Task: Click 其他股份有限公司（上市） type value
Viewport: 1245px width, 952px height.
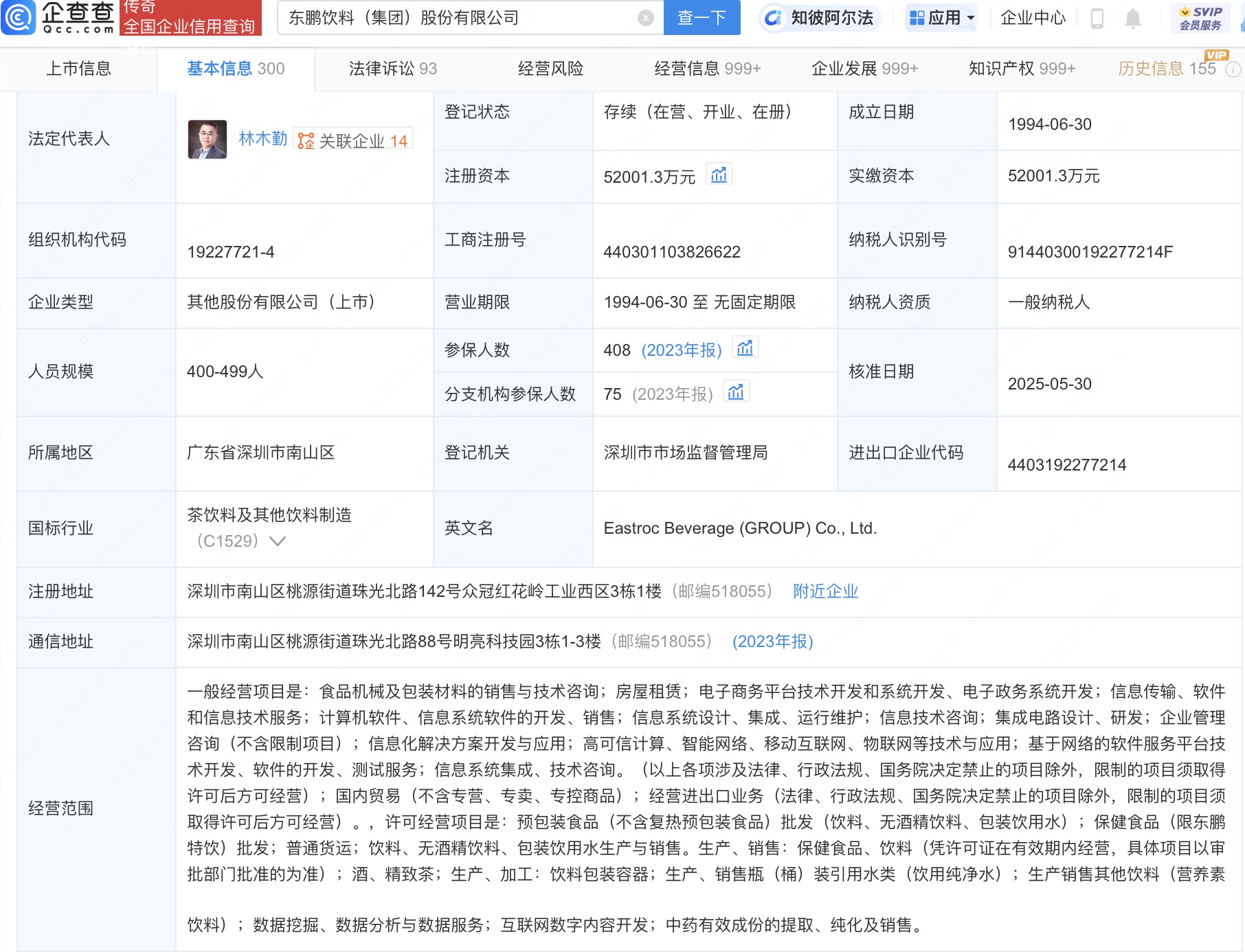Action: pos(281,302)
